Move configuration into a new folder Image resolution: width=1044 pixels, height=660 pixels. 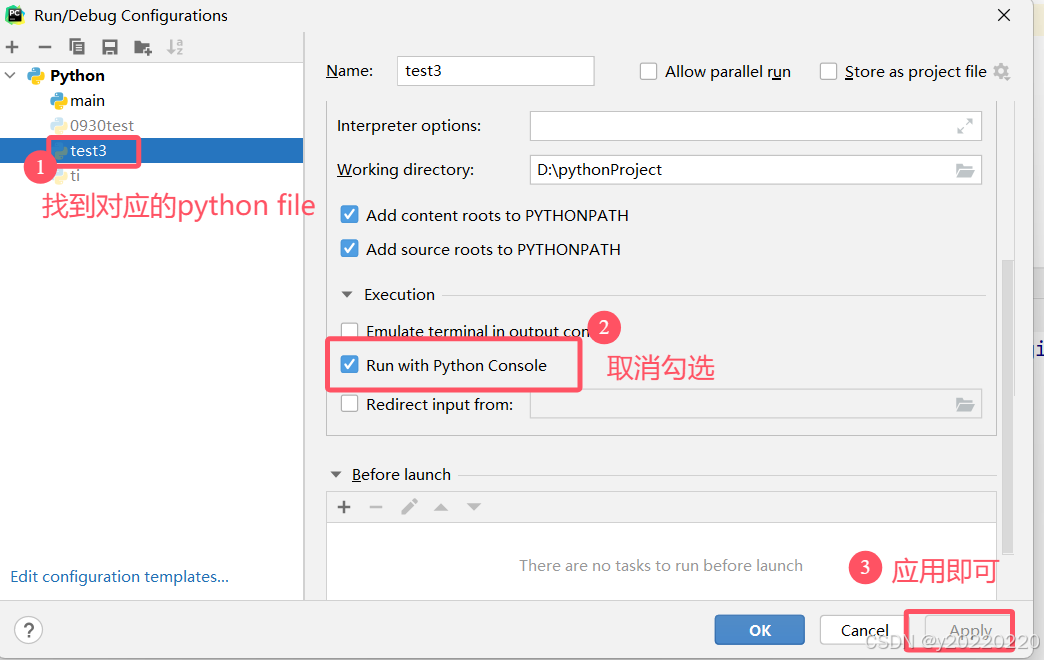click(142, 47)
